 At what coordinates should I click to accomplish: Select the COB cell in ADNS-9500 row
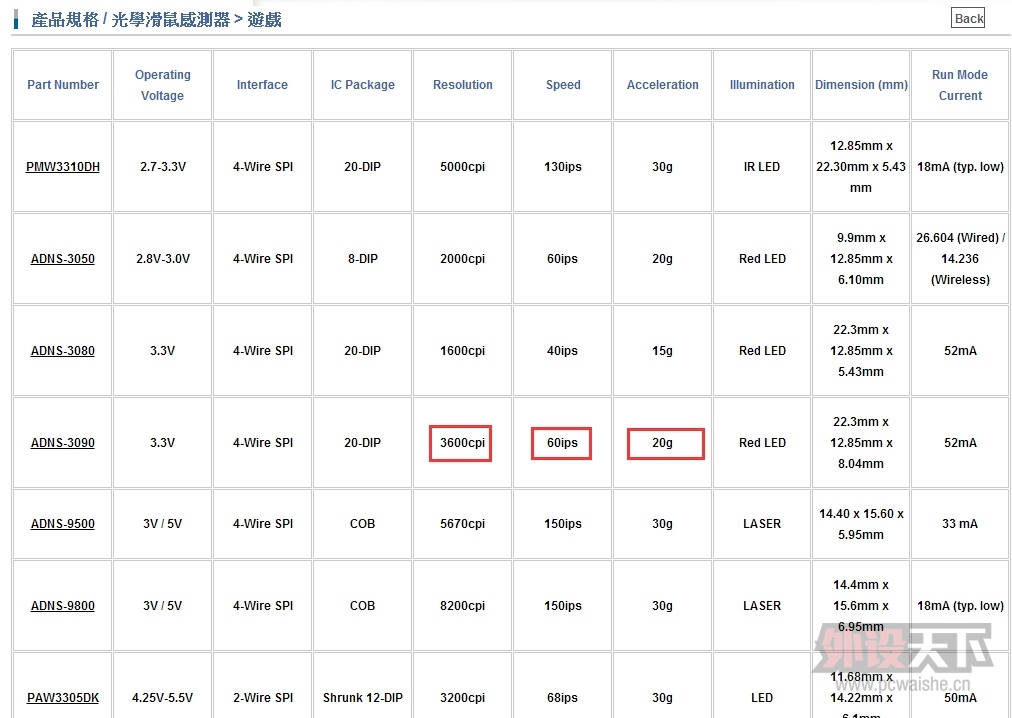coord(362,524)
